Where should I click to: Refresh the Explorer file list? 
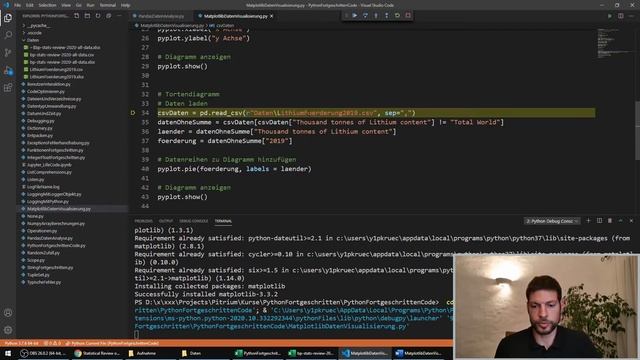coord(98,16)
